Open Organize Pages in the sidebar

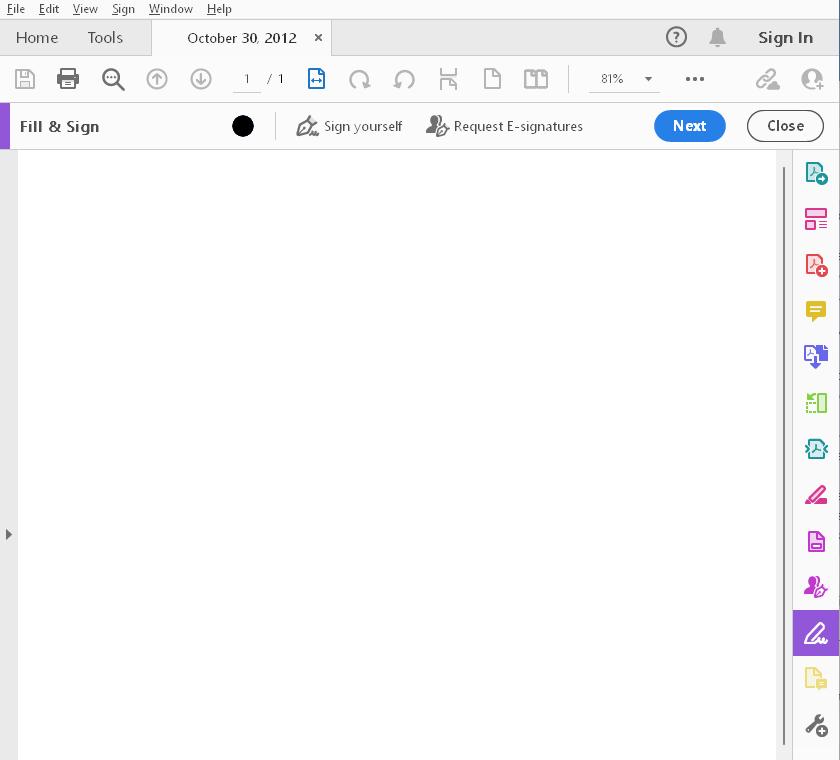click(816, 402)
